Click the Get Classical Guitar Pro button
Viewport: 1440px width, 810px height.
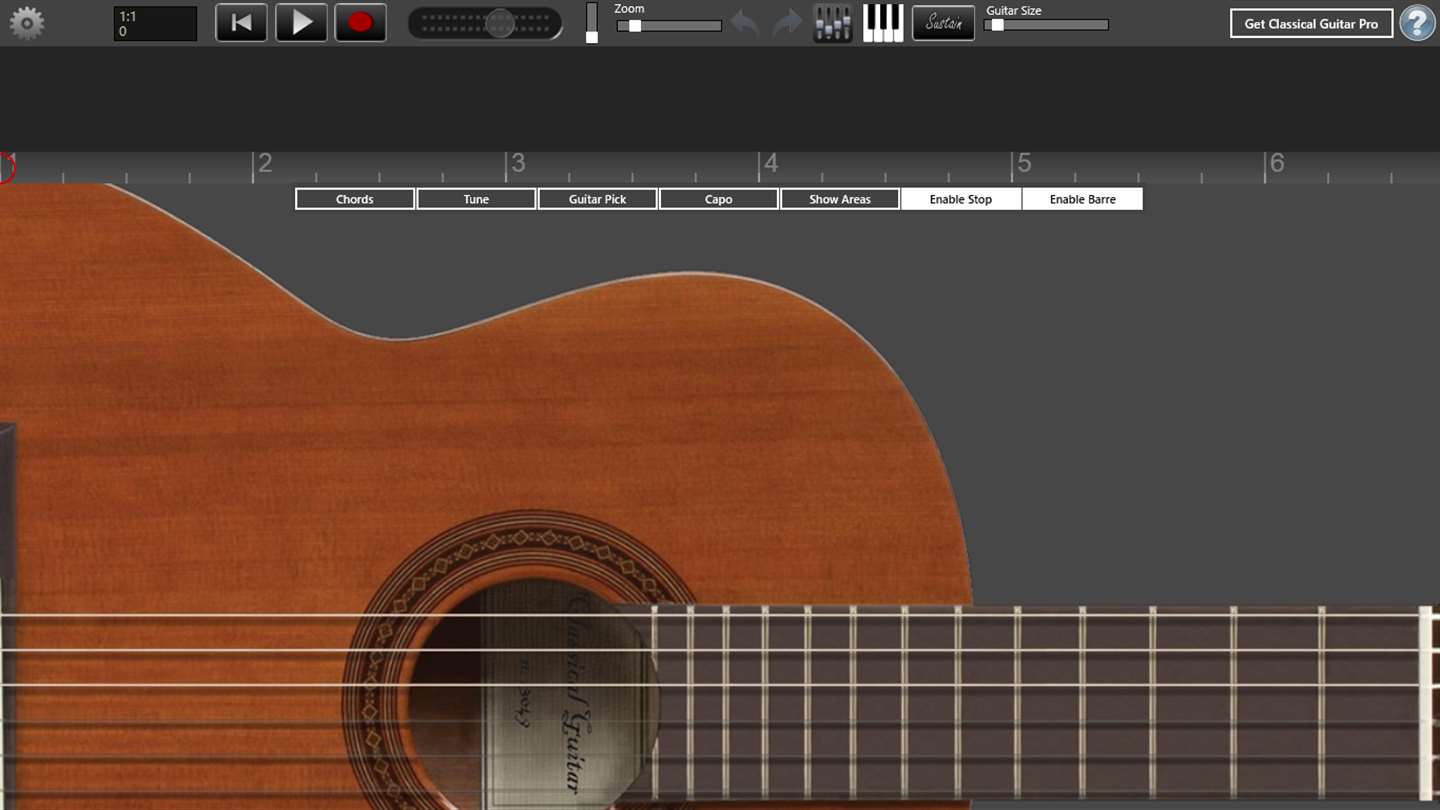point(1311,23)
